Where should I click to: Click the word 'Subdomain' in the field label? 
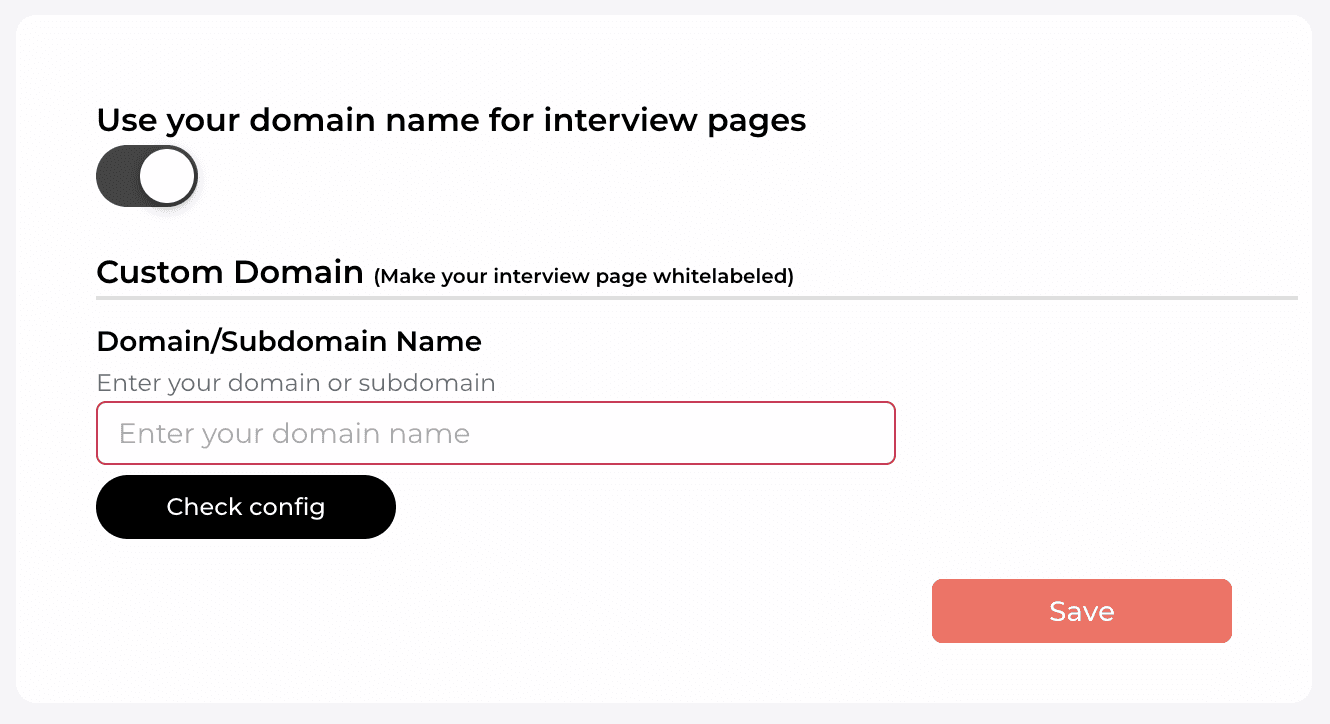305,342
